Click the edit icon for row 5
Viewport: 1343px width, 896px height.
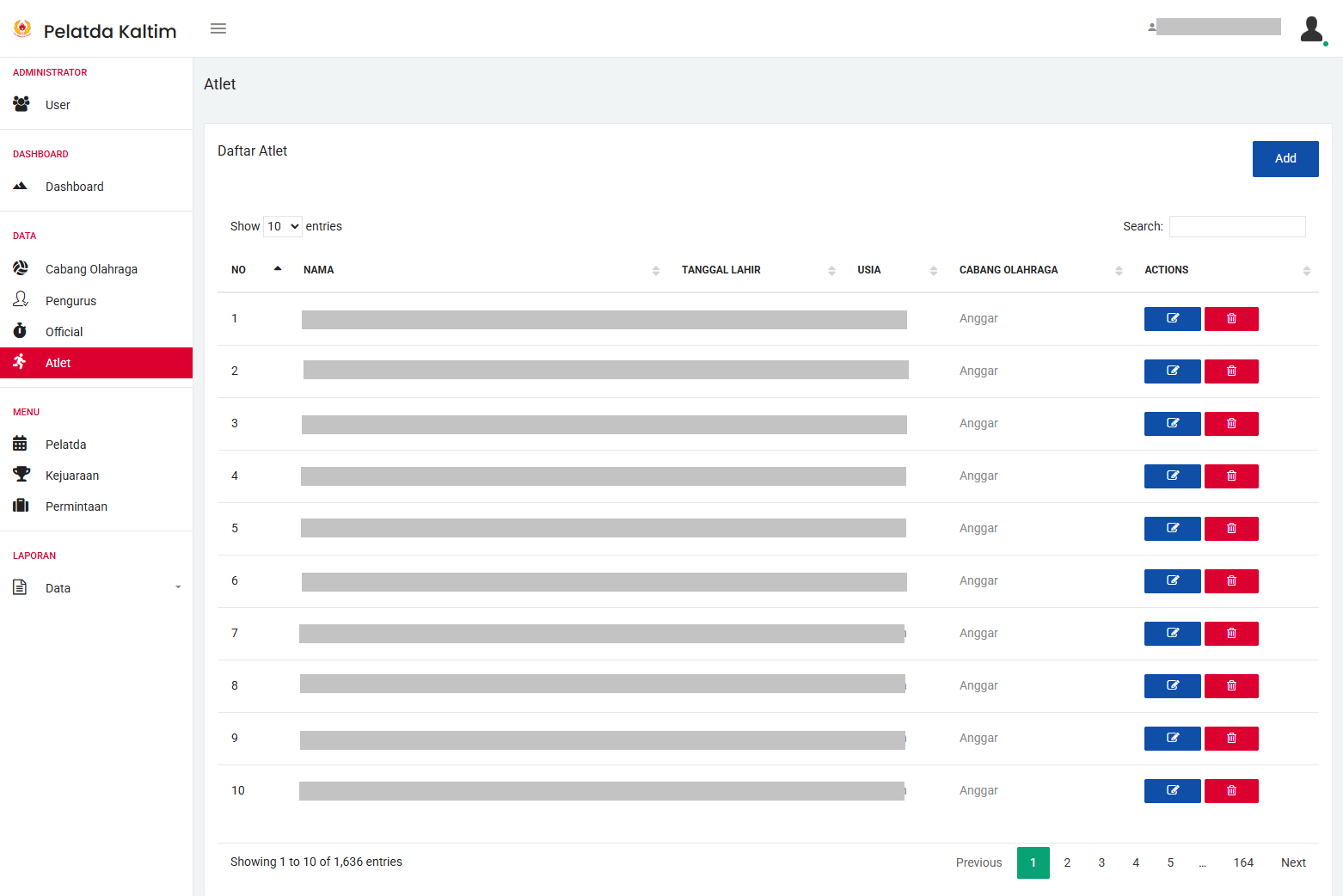tap(1172, 529)
